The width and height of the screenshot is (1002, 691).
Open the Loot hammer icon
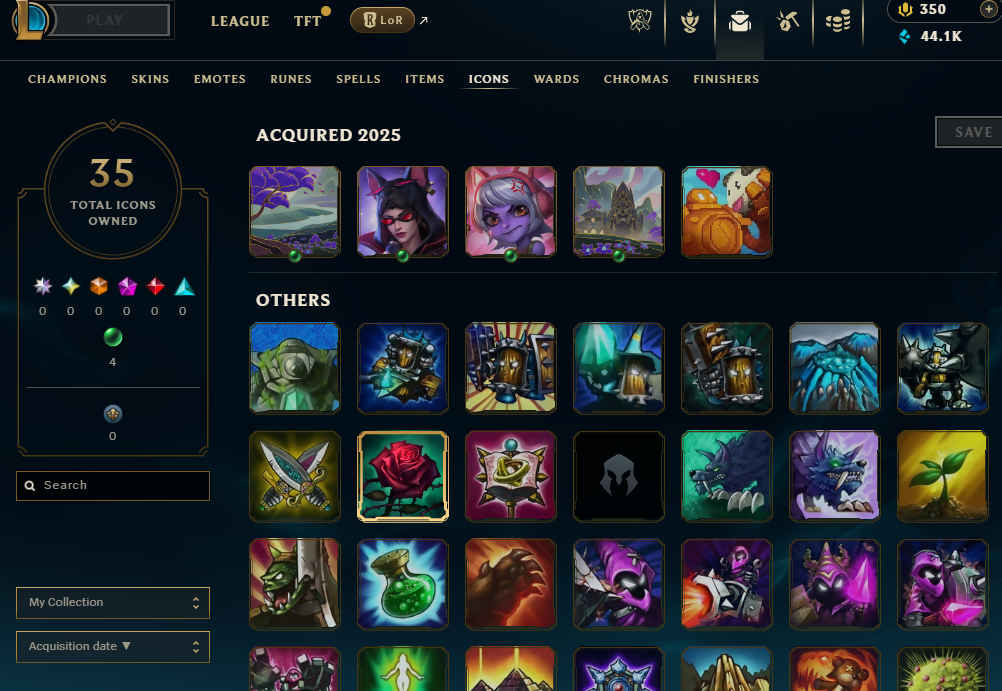tap(788, 22)
